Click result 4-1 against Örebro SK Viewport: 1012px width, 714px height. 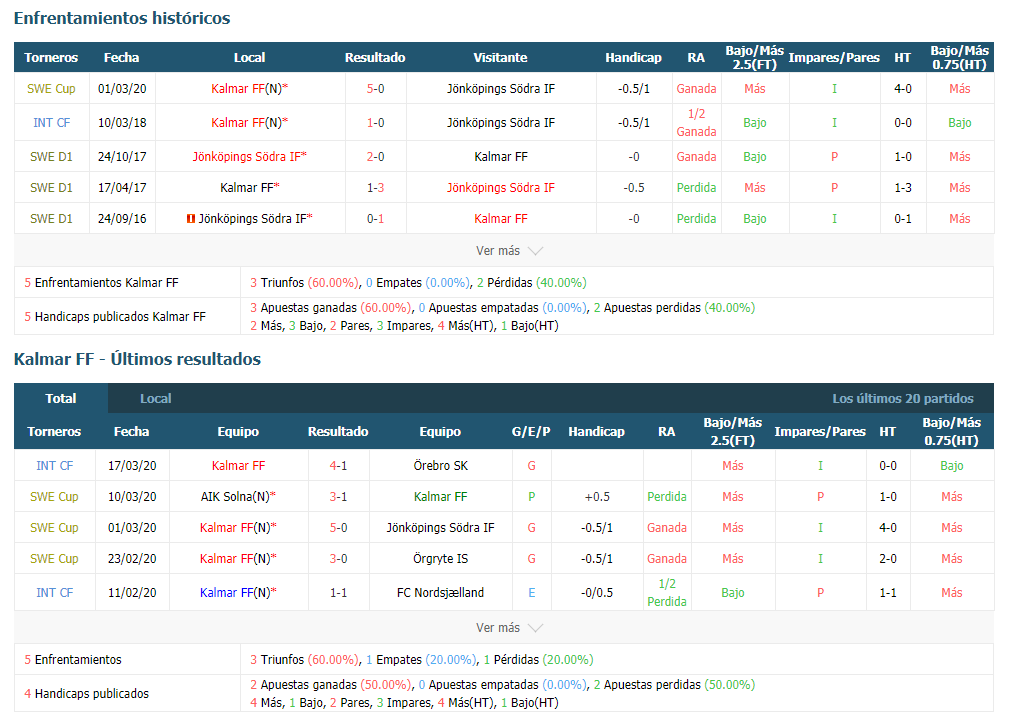click(x=339, y=465)
